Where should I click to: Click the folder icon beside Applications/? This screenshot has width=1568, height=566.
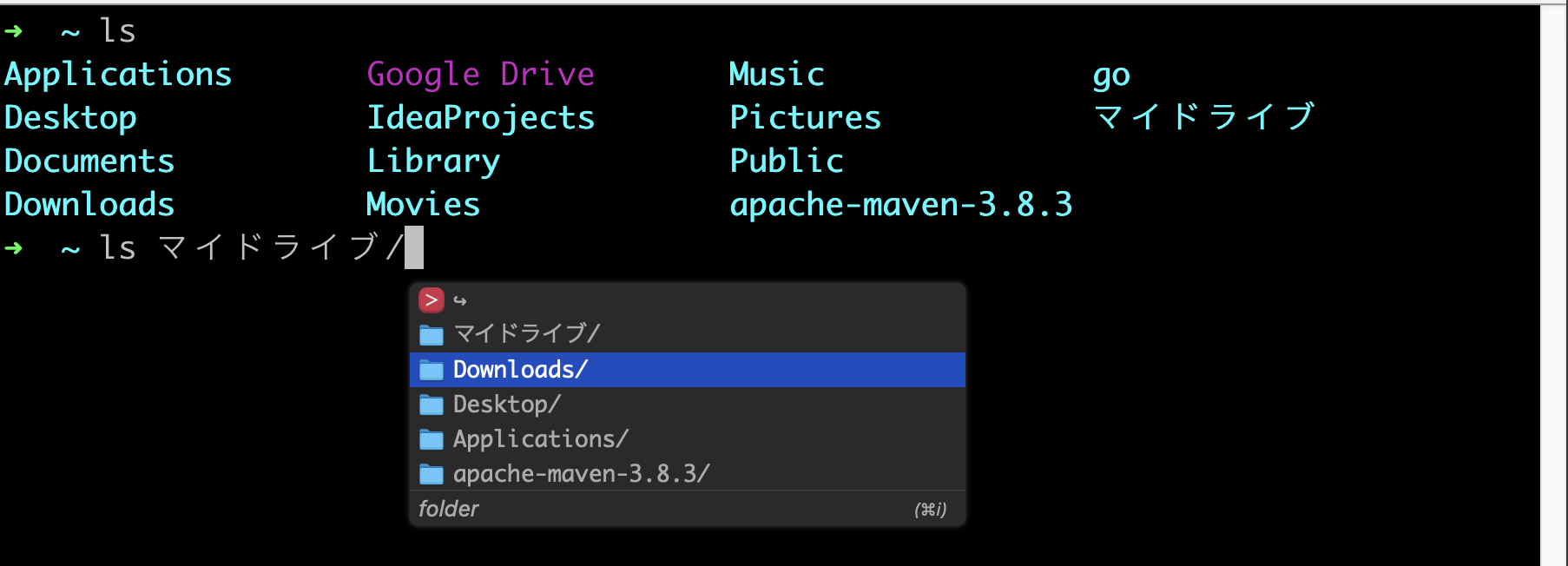tap(430, 438)
